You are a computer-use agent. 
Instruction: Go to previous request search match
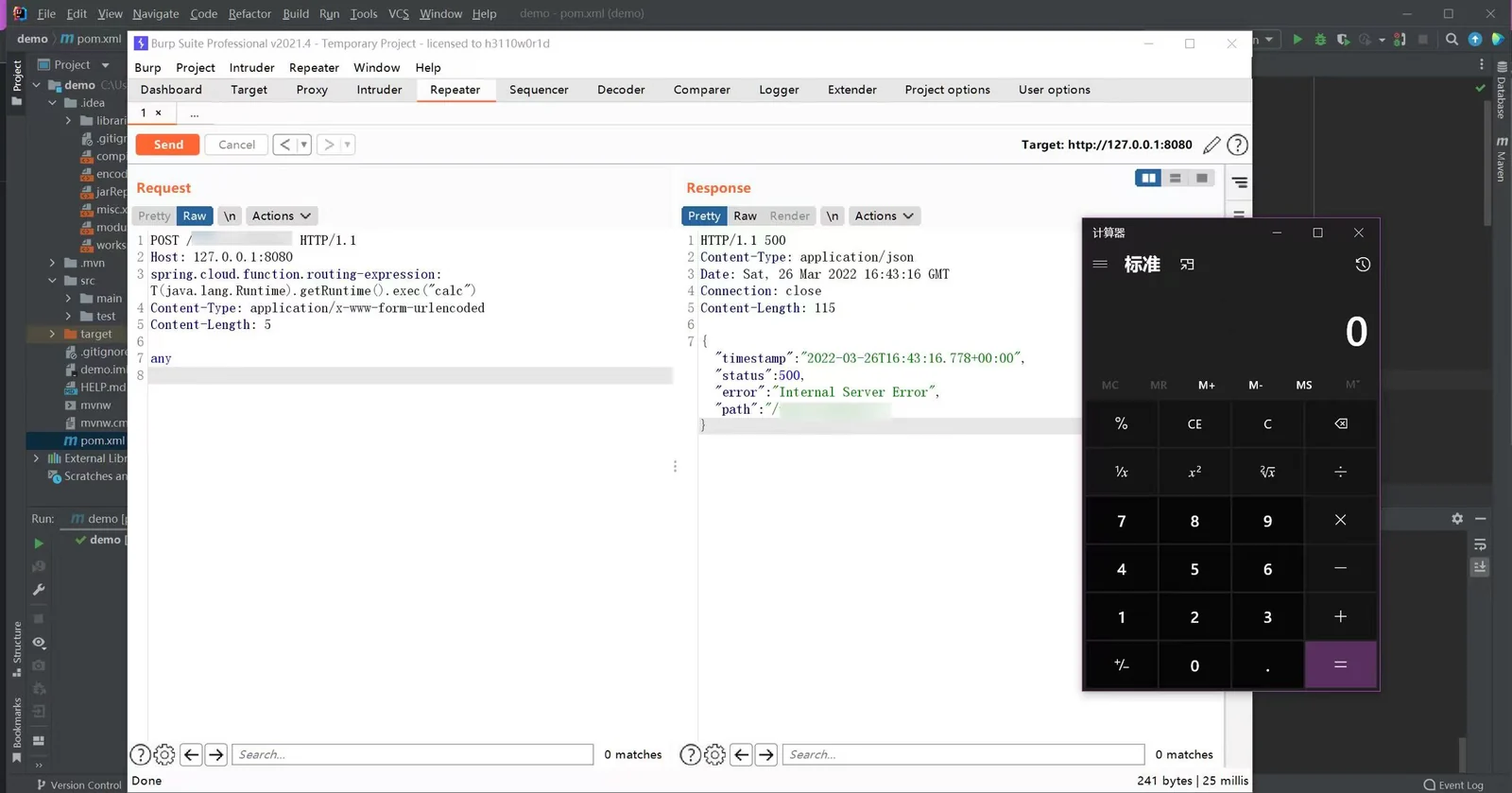point(191,754)
